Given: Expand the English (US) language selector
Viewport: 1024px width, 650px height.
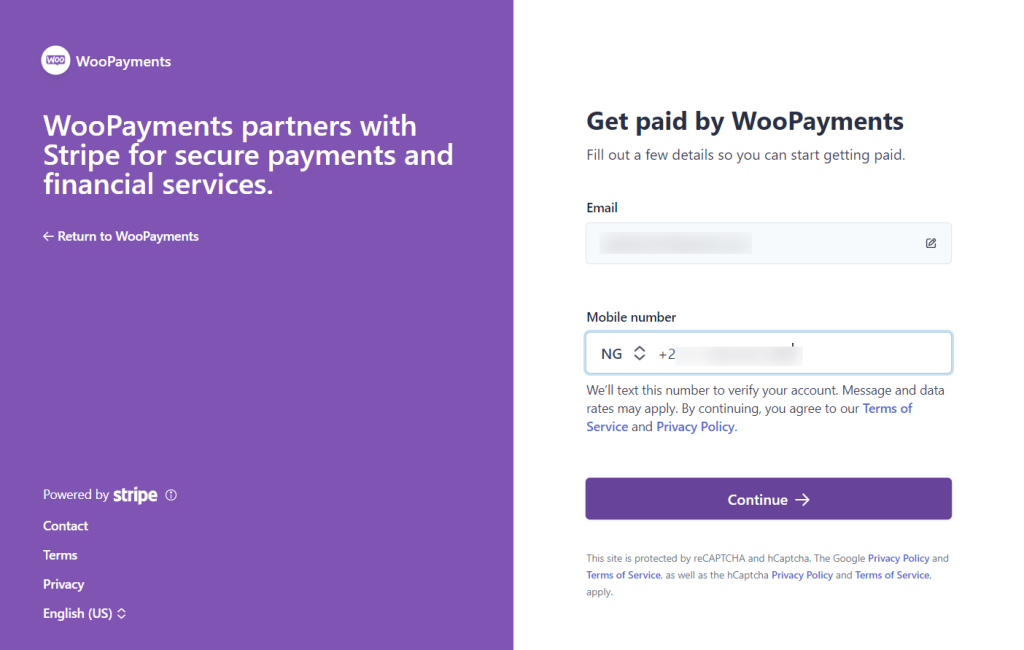Looking at the screenshot, I should [84, 613].
